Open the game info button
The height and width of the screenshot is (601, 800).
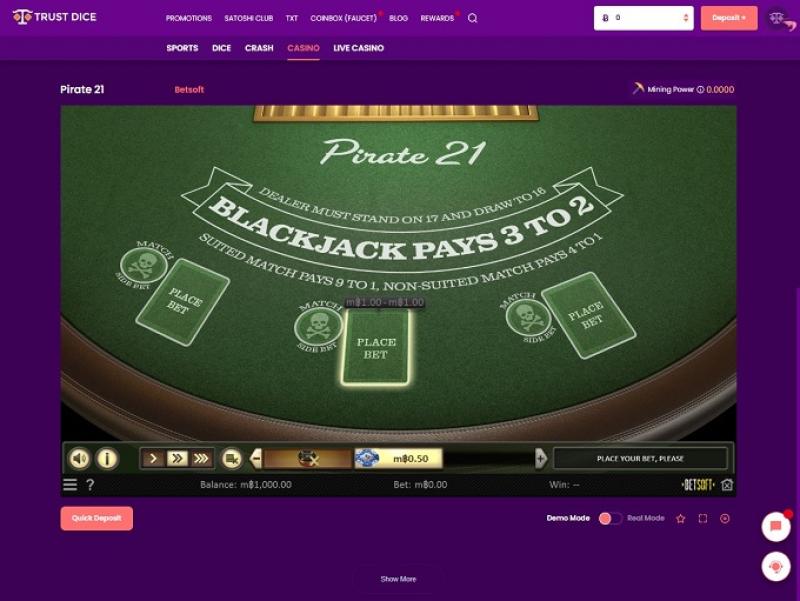[x=107, y=459]
